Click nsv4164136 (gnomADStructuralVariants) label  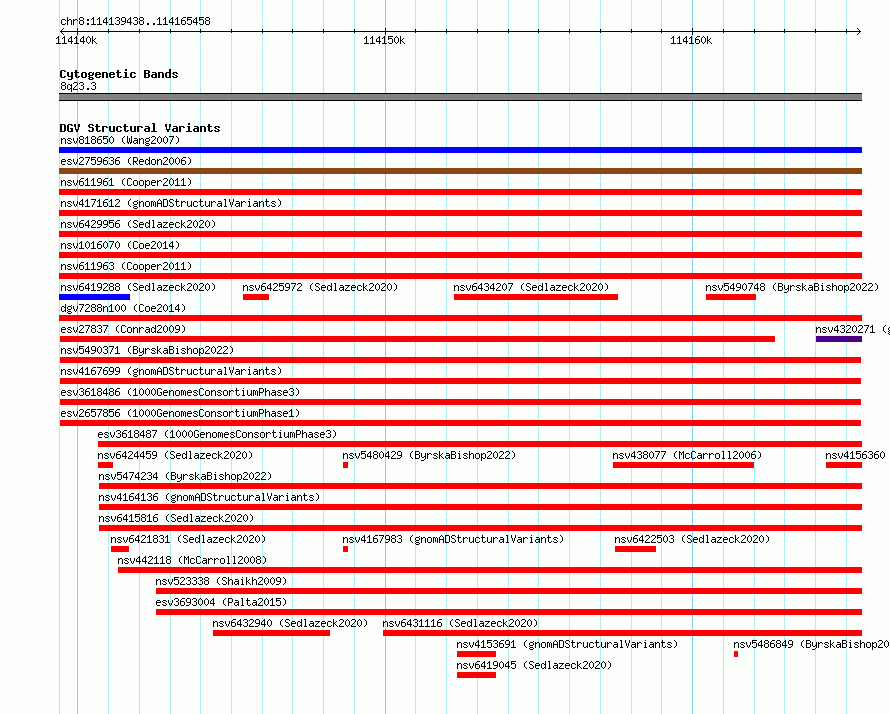click(x=209, y=497)
